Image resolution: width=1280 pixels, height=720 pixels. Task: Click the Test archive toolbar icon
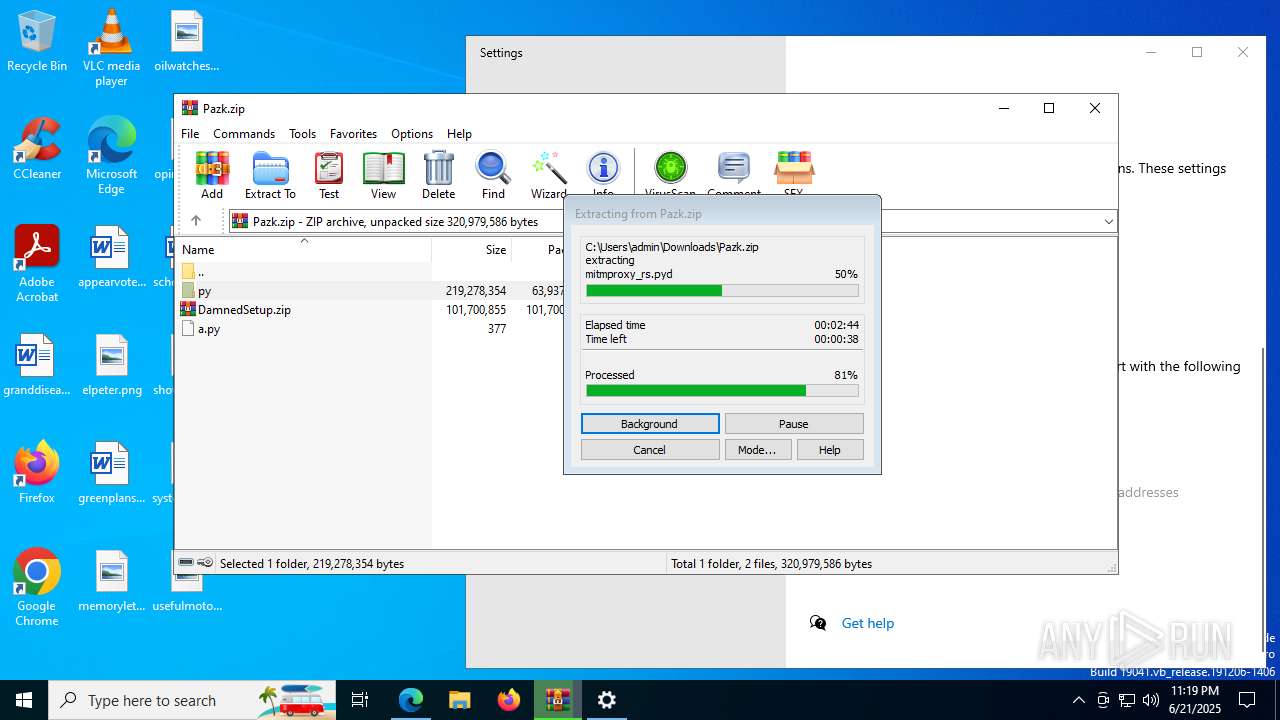(329, 175)
